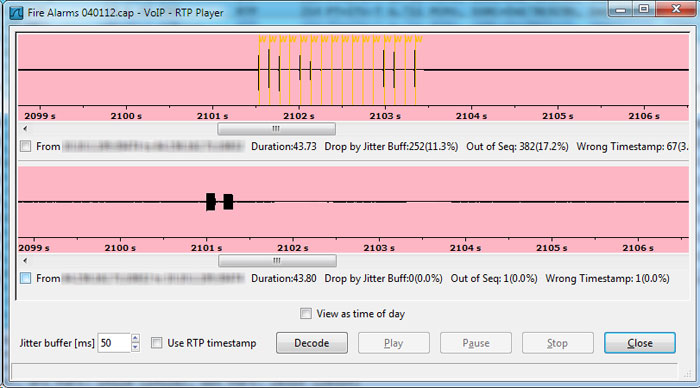Click the Wireshark icon in title bar
This screenshot has width=700, height=388.
16,13
